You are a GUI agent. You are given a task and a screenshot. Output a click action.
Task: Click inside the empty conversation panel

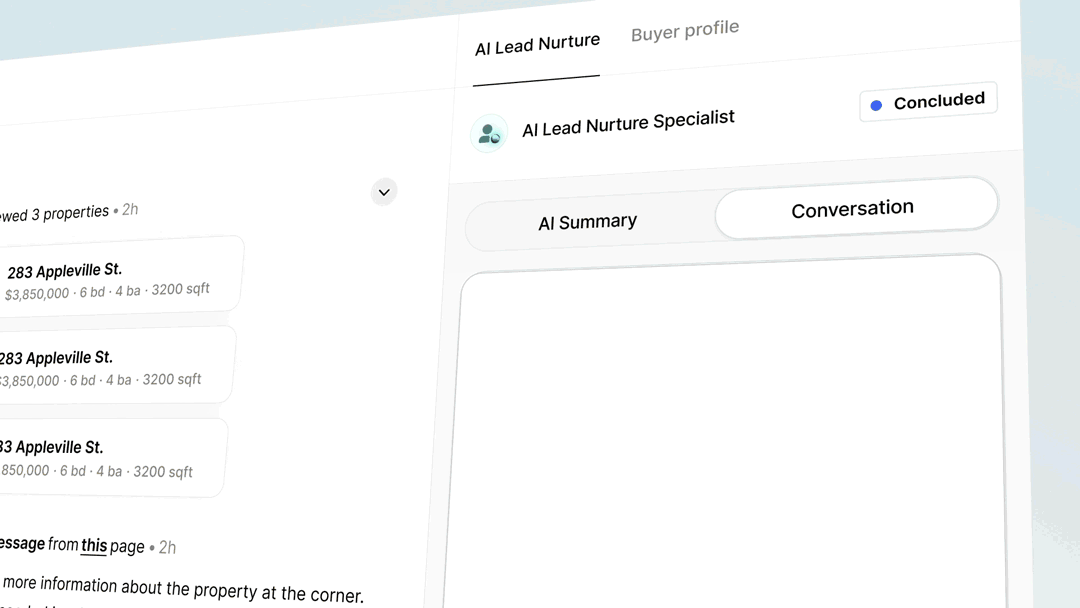pos(728,430)
